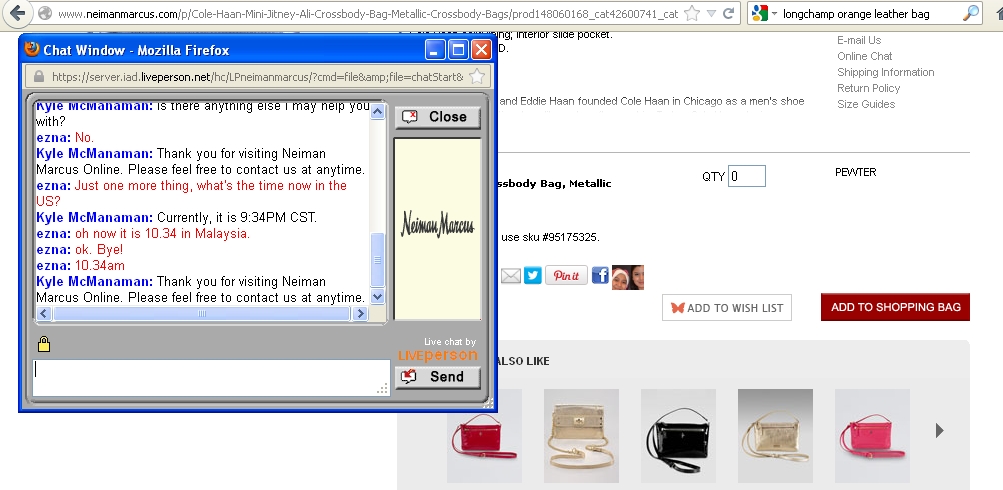Share product by email envelope icon
Image resolution: width=1003 pixels, height=490 pixels.
(510, 276)
